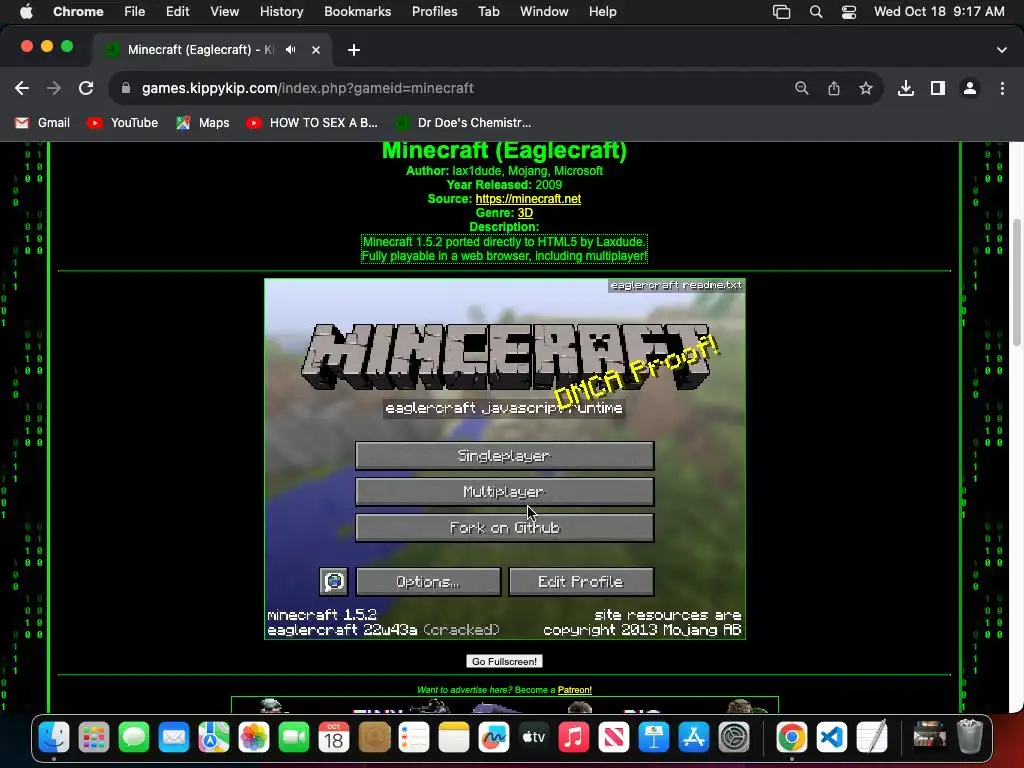Viewport: 1024px width, 768px height.
Task: Open Finder from the Dock
Action: pyautogui.click(x=54, y=737)
